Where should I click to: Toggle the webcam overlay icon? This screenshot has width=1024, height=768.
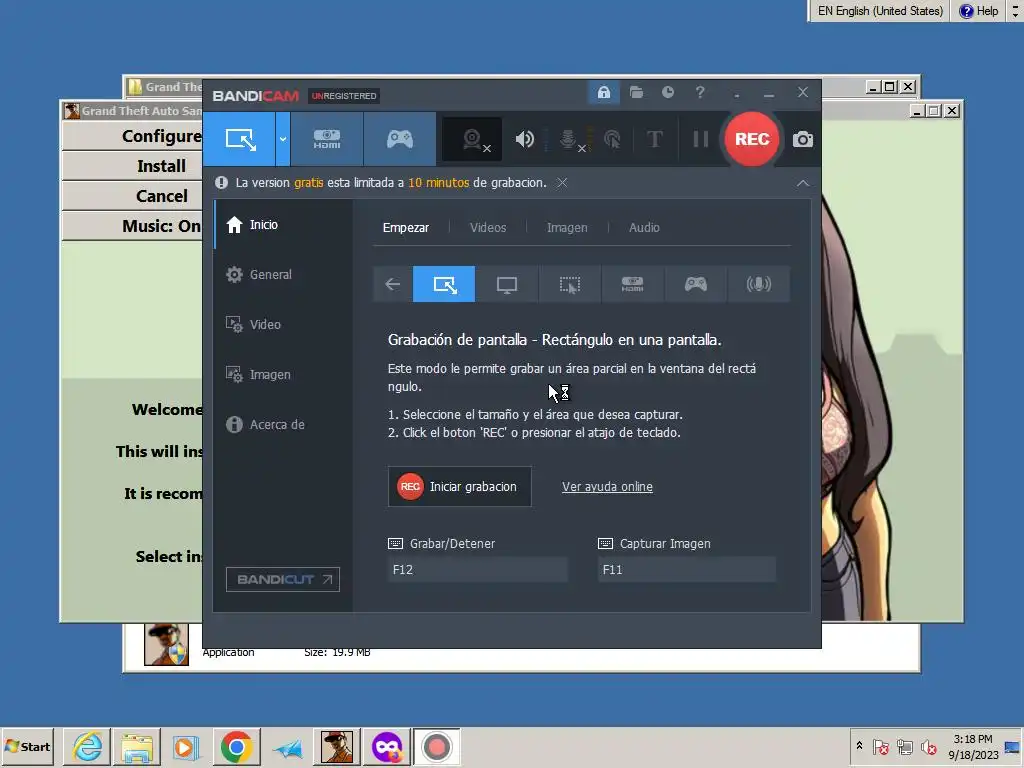click(472, 139)
